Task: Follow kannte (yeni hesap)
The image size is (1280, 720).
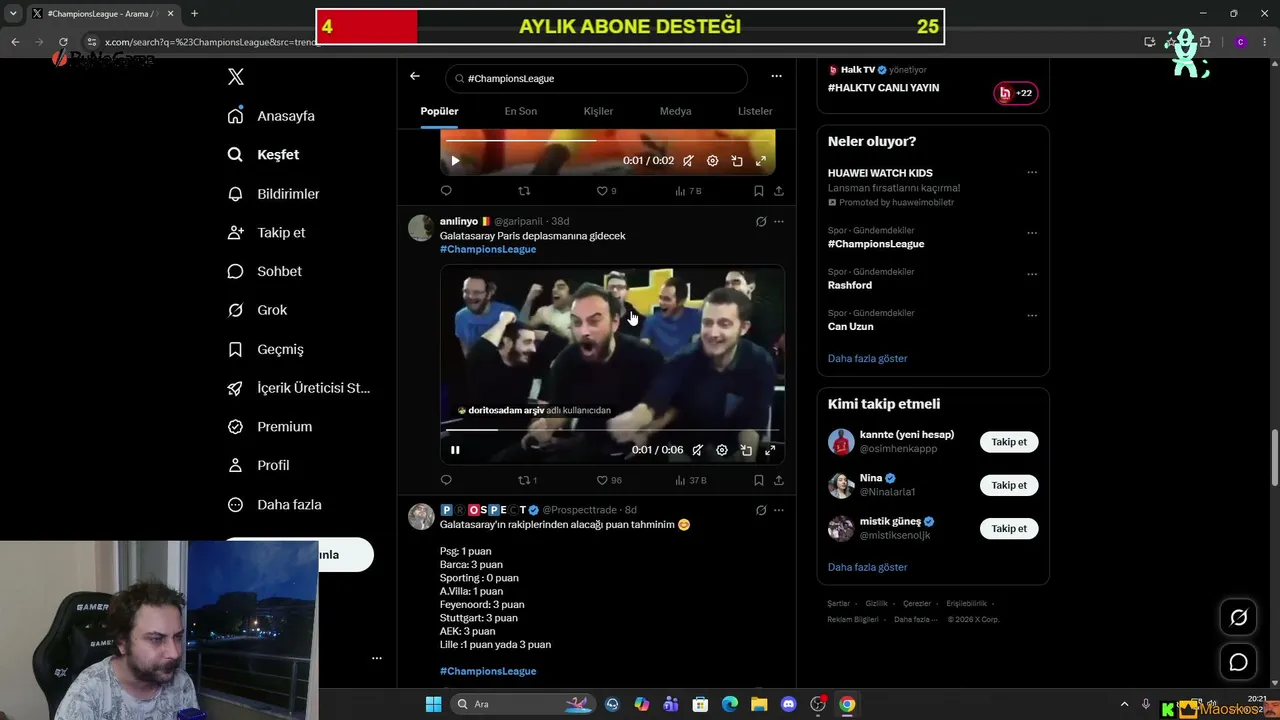Action: coord(1009,442)
